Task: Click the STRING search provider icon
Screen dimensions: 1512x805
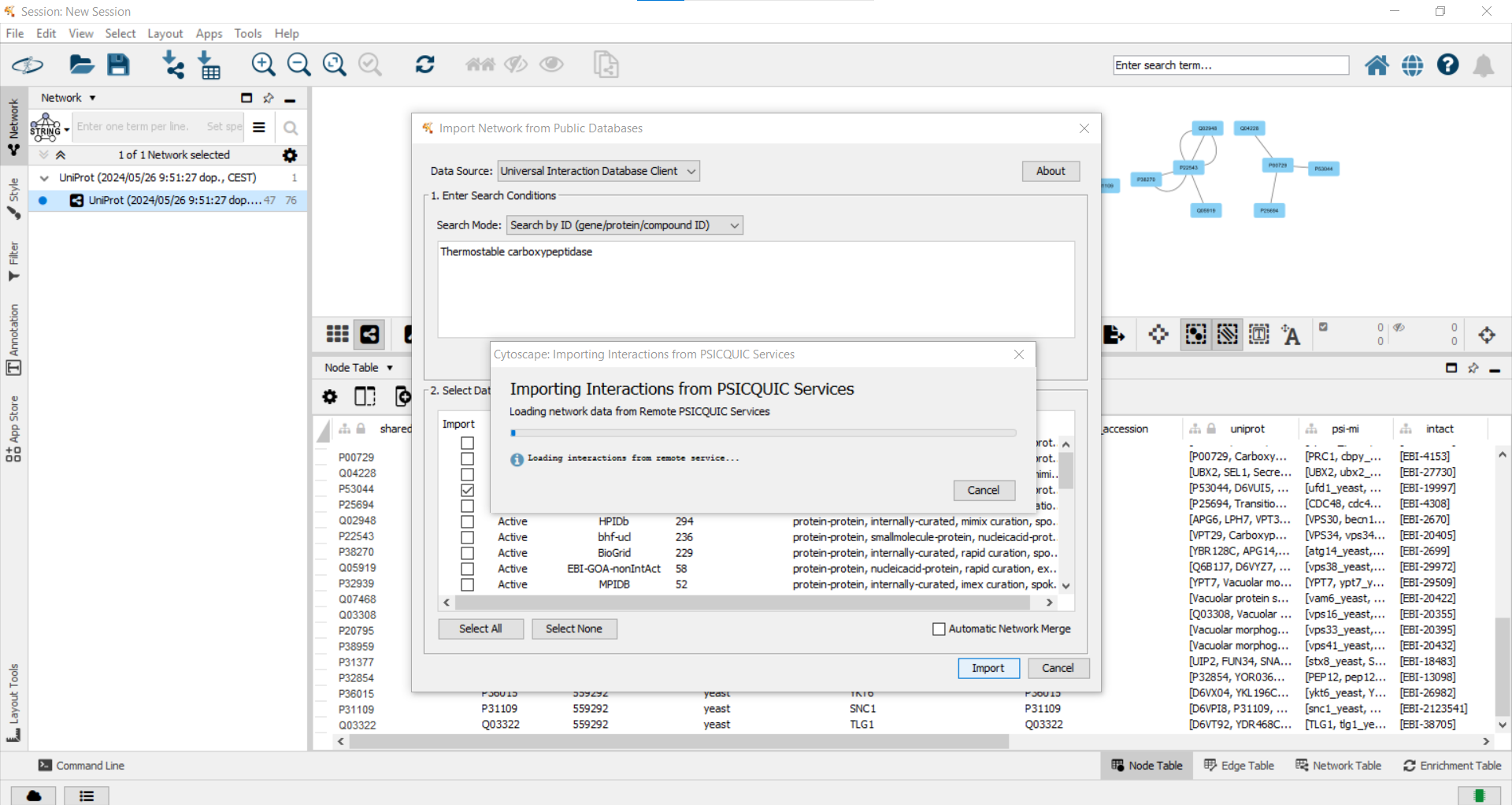Action: pyautogui.click(x=46, y=127)
